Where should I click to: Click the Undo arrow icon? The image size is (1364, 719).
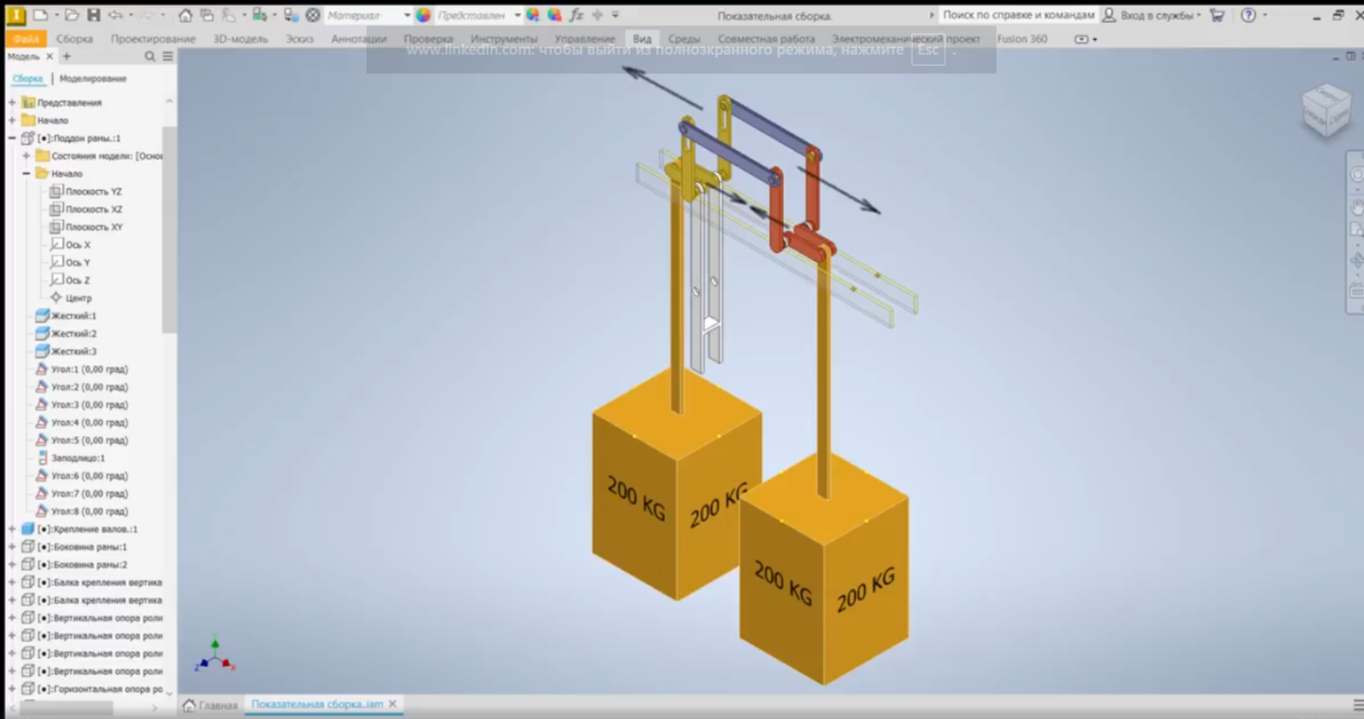pos(115,15)
